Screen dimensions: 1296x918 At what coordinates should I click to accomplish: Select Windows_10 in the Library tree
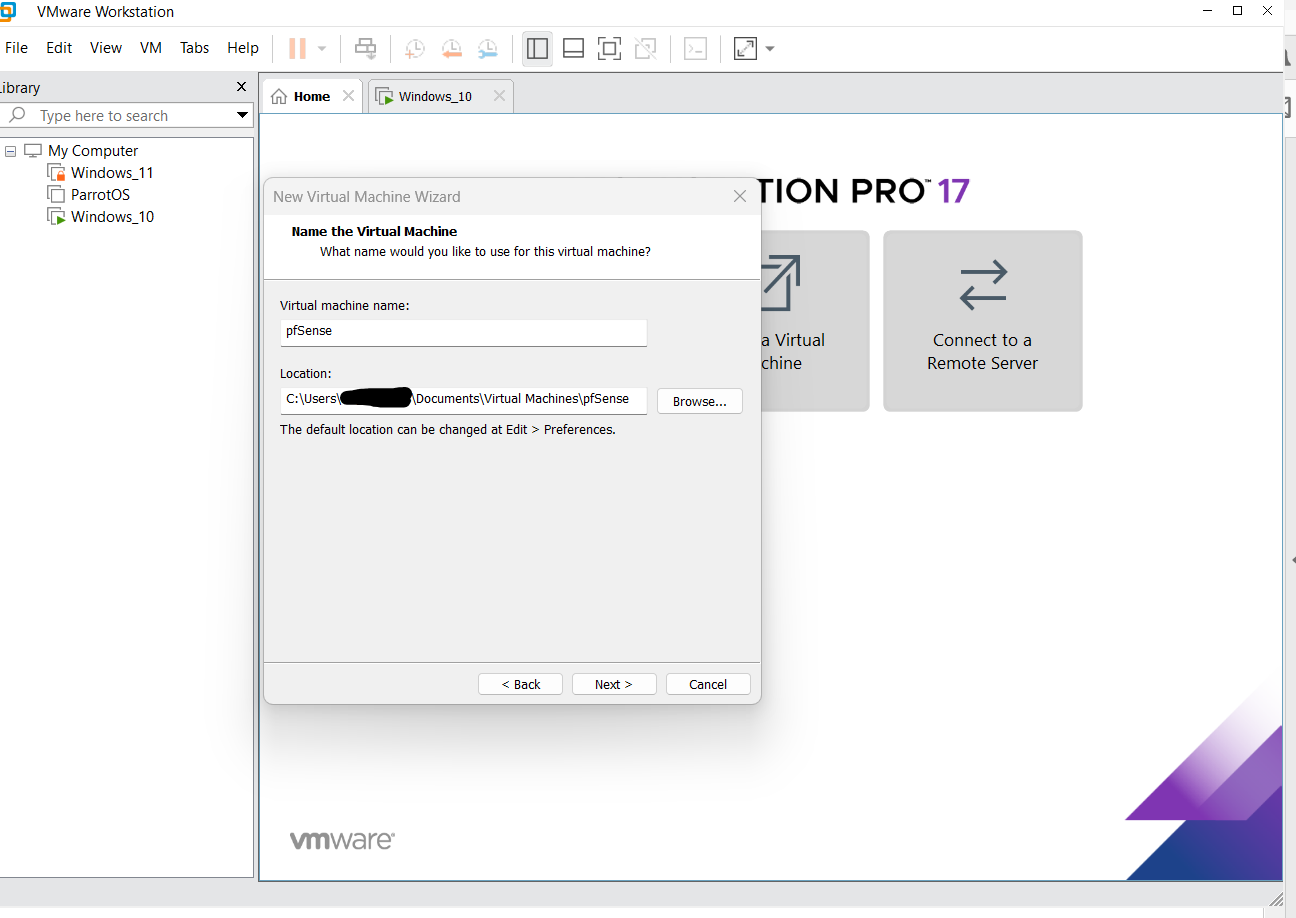112,217
